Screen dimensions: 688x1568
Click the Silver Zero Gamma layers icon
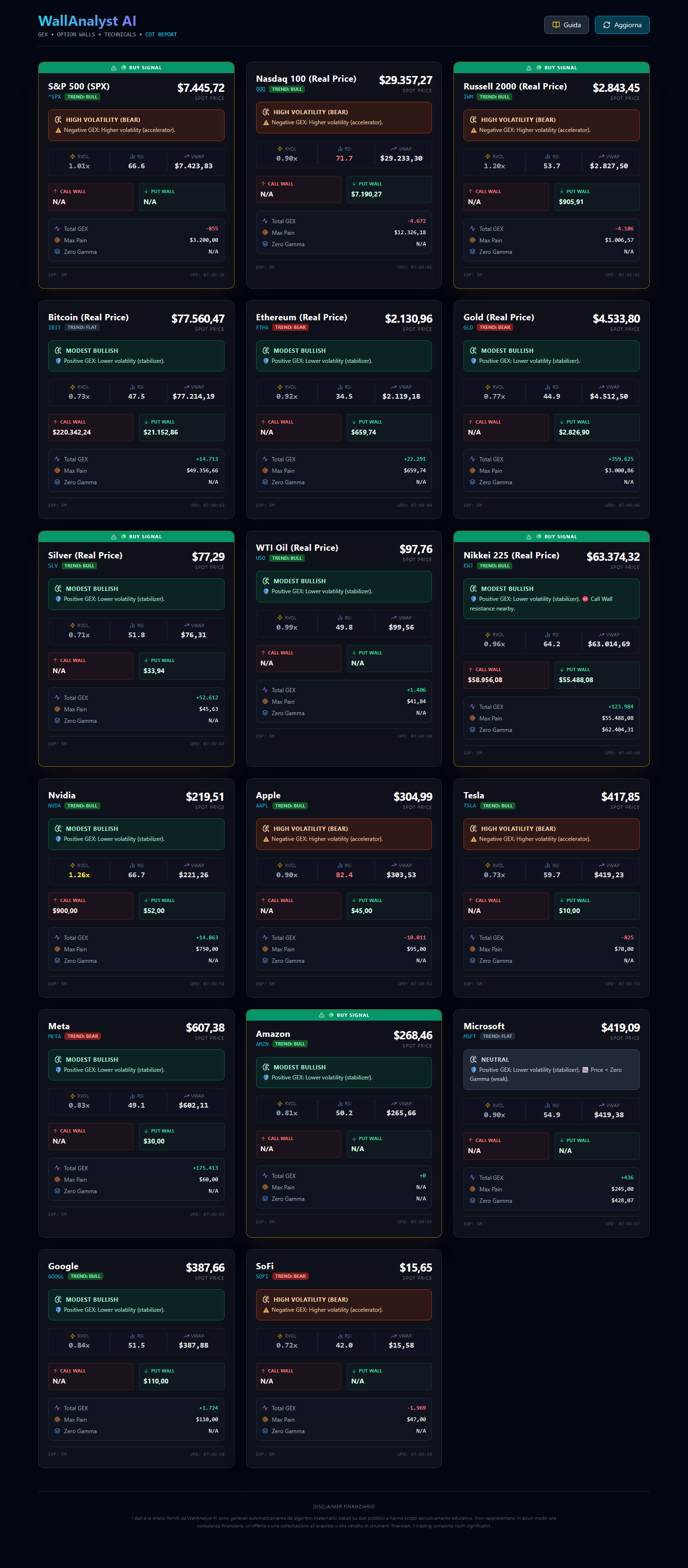tap(57, 721)
